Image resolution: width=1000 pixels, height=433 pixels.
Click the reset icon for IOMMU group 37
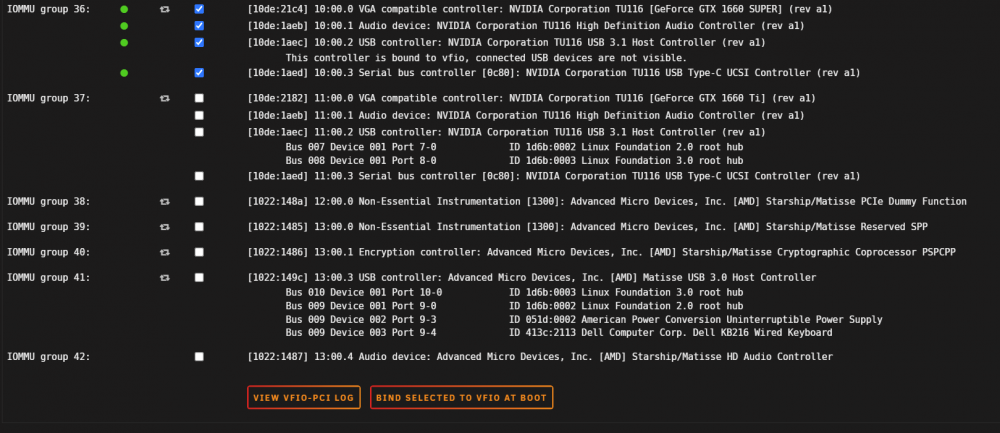point(165,99)
